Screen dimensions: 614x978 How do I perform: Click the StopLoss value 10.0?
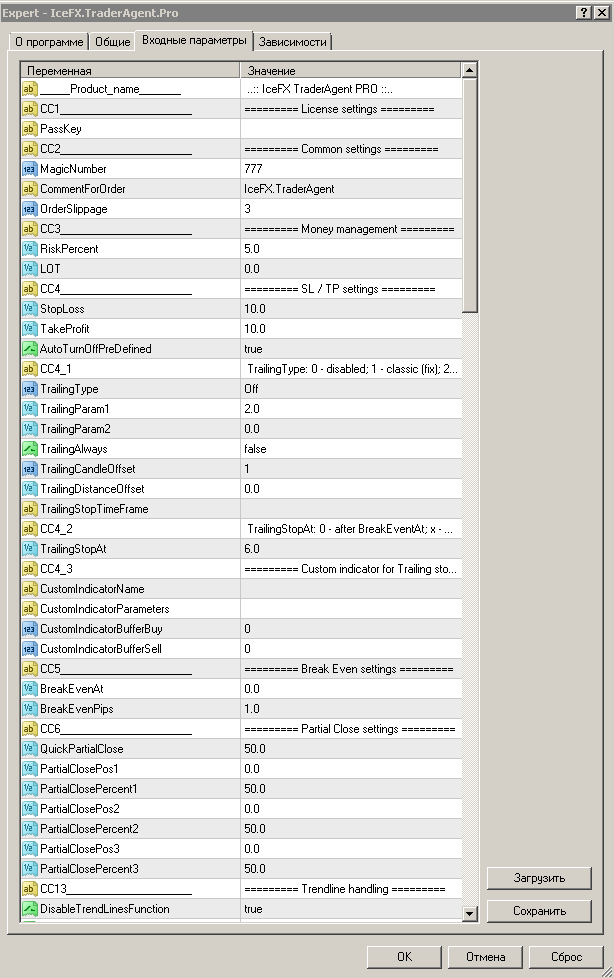click(x=255, y=309)
